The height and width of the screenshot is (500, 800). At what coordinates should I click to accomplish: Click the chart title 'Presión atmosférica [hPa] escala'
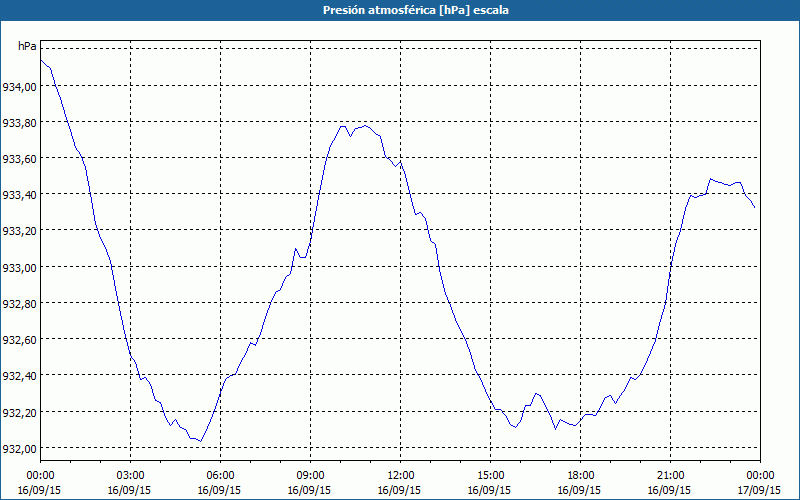point(415,10)
